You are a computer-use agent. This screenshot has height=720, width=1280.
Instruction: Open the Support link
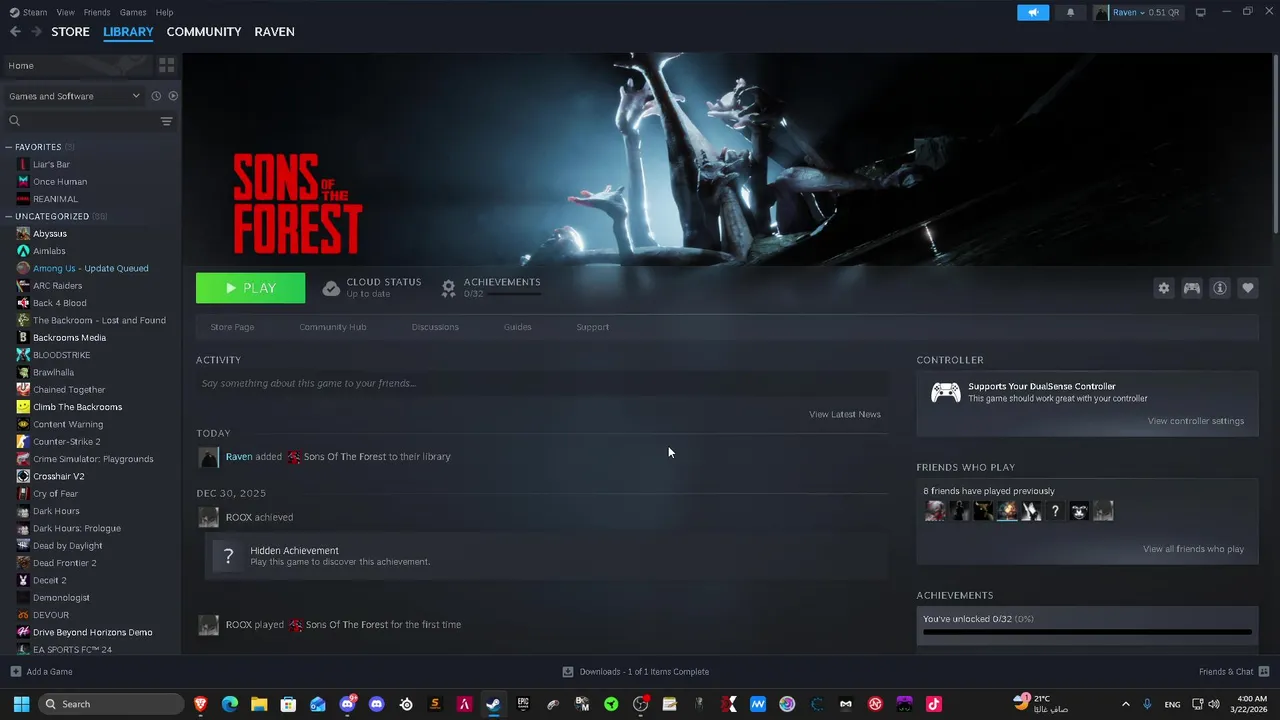(x=592, y=327)
